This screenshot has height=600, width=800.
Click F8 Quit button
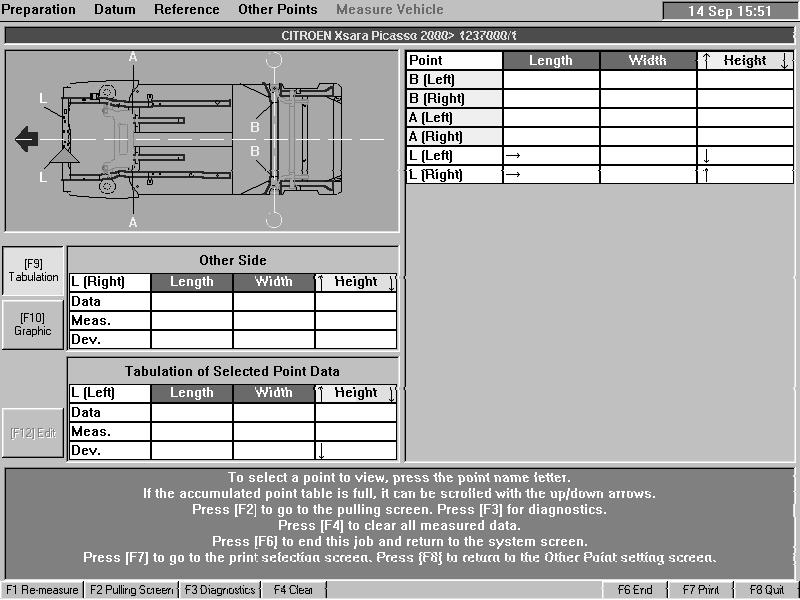(766, 590)
